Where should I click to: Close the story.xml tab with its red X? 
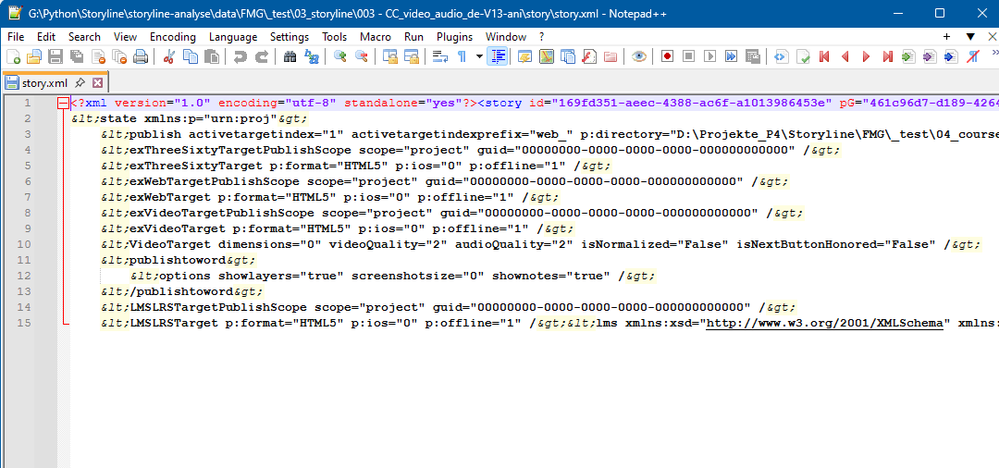(97, 83)
